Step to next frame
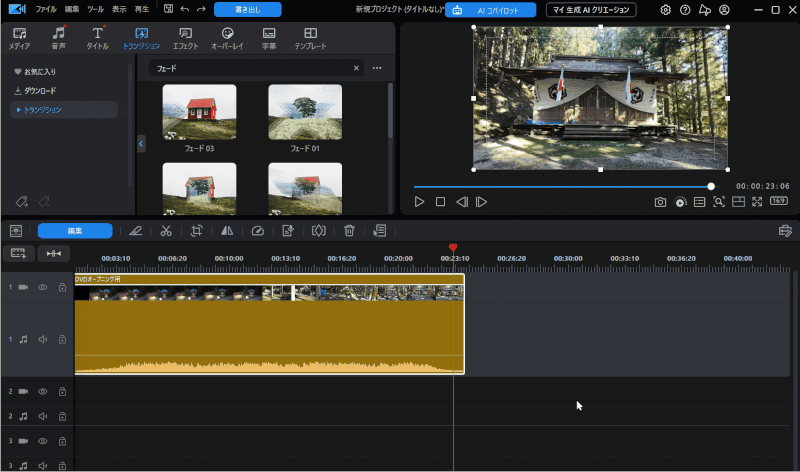This screenshot has width=800, height=472. pyautogui.click(x=481, y=202)
